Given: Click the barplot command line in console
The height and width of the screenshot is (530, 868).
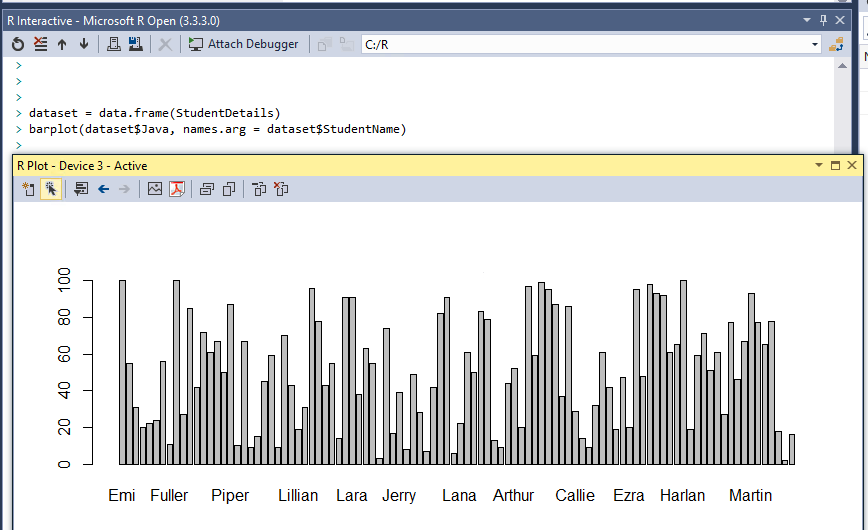Looking at the screenshot, I should click(218, 129).
